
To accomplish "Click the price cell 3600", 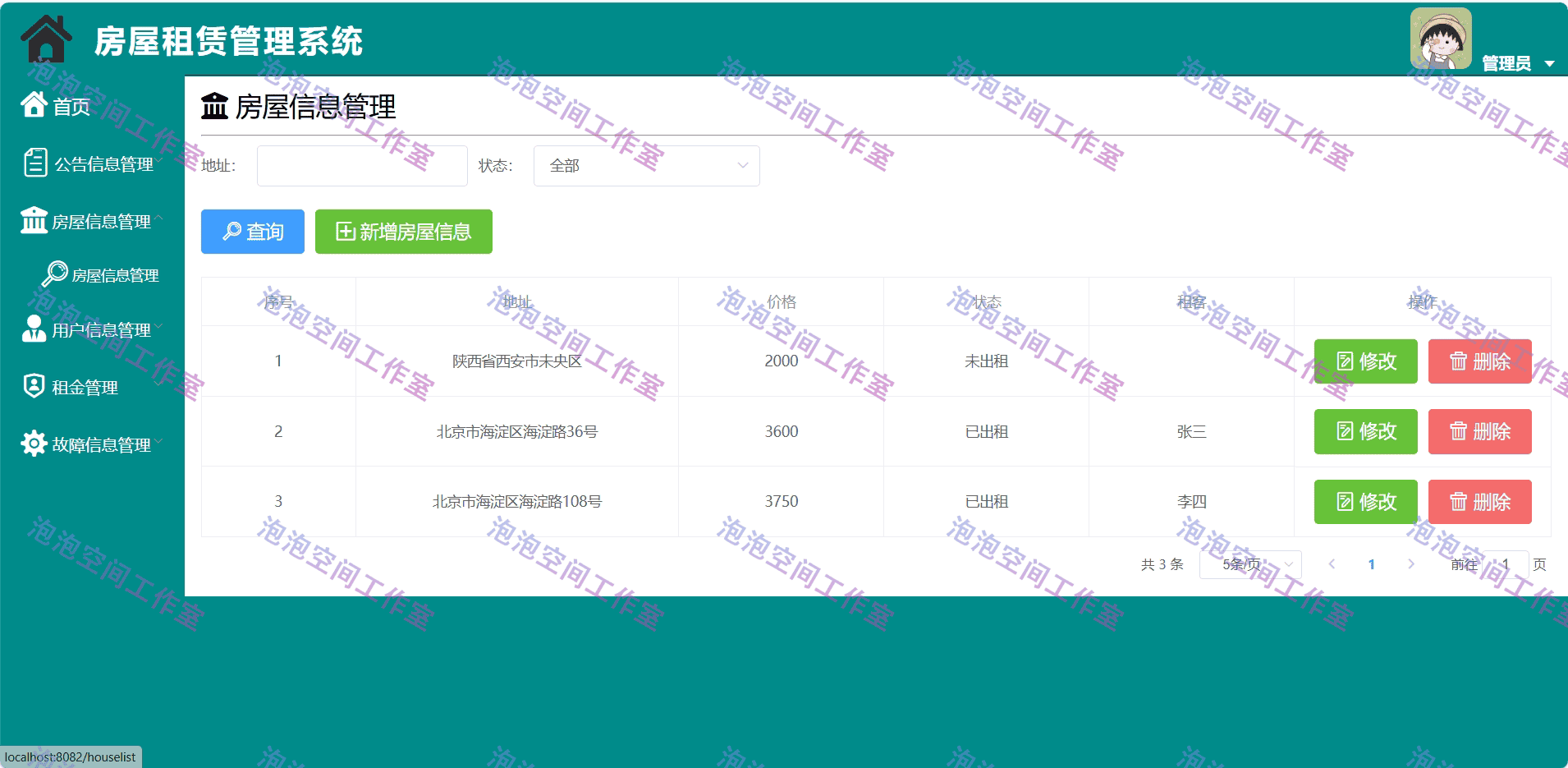I will pyautogui.click(x=782, y=431).
